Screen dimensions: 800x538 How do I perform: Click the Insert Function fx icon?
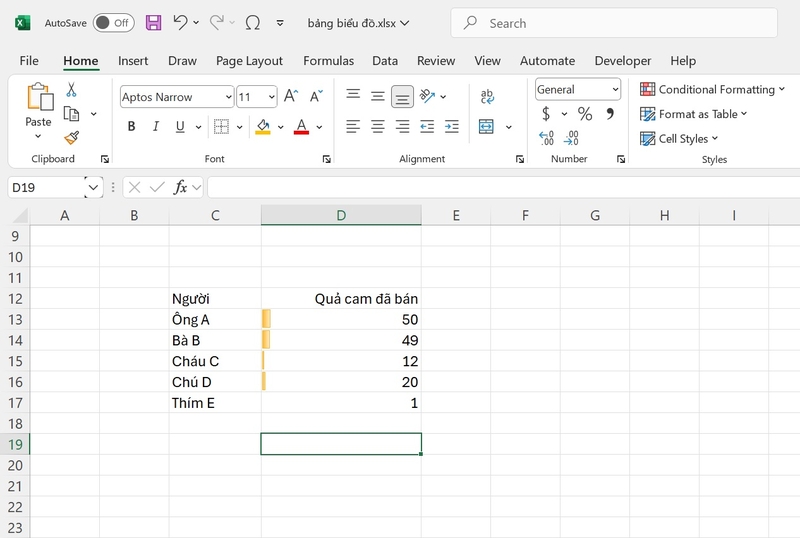(180, 187)
